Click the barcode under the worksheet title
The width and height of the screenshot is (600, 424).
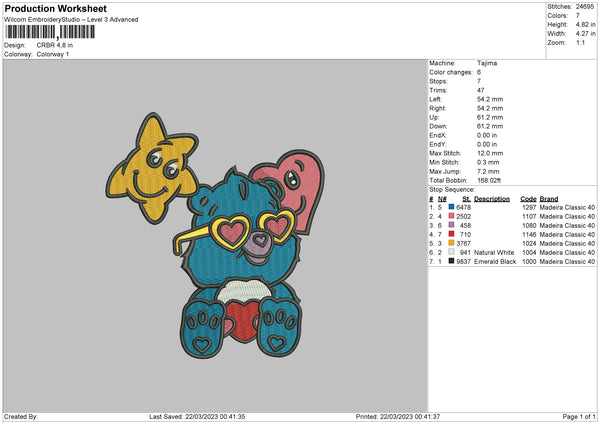point(50,32)
